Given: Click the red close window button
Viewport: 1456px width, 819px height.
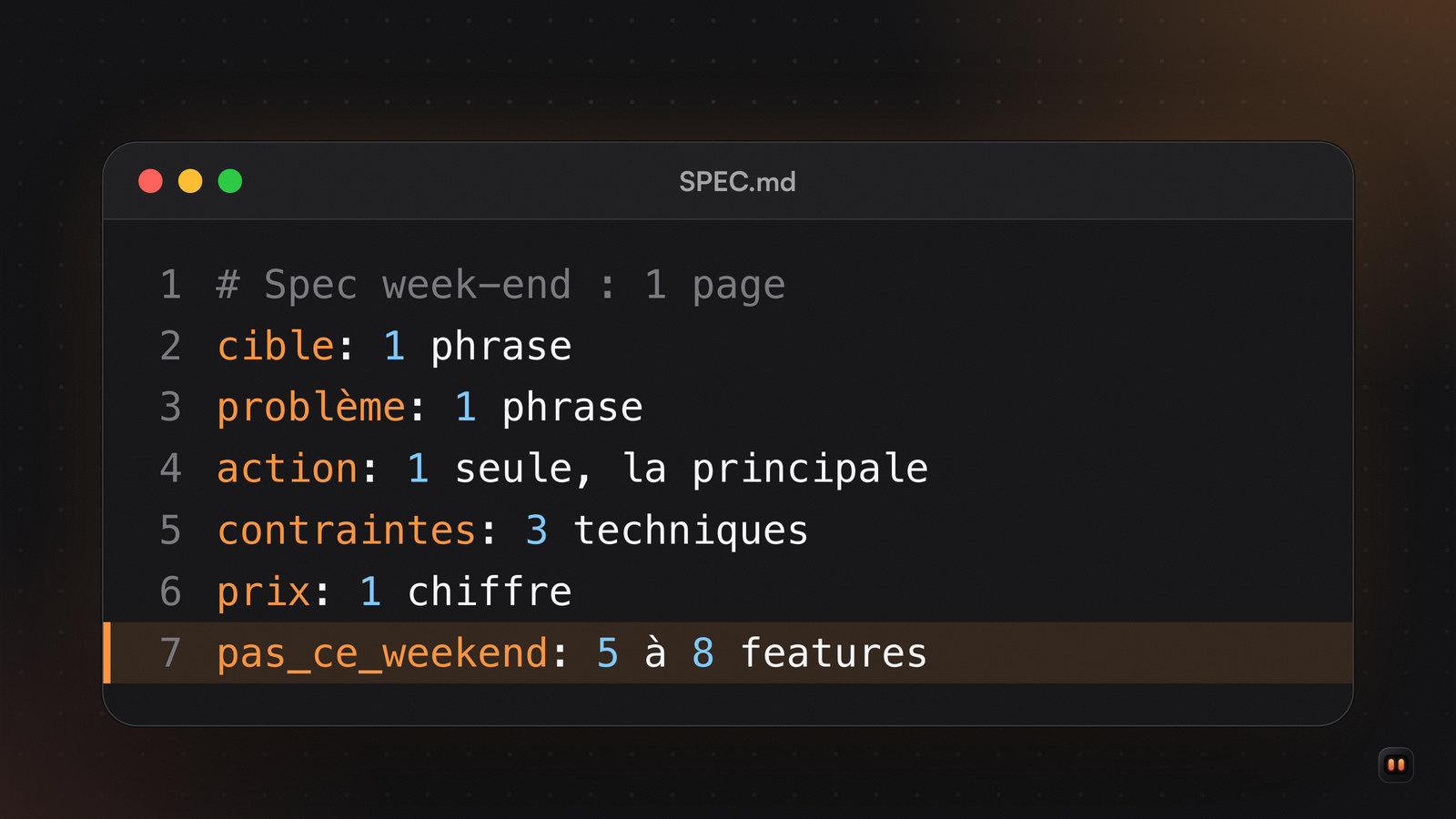Looking at the screenshot, I should 150,181.
